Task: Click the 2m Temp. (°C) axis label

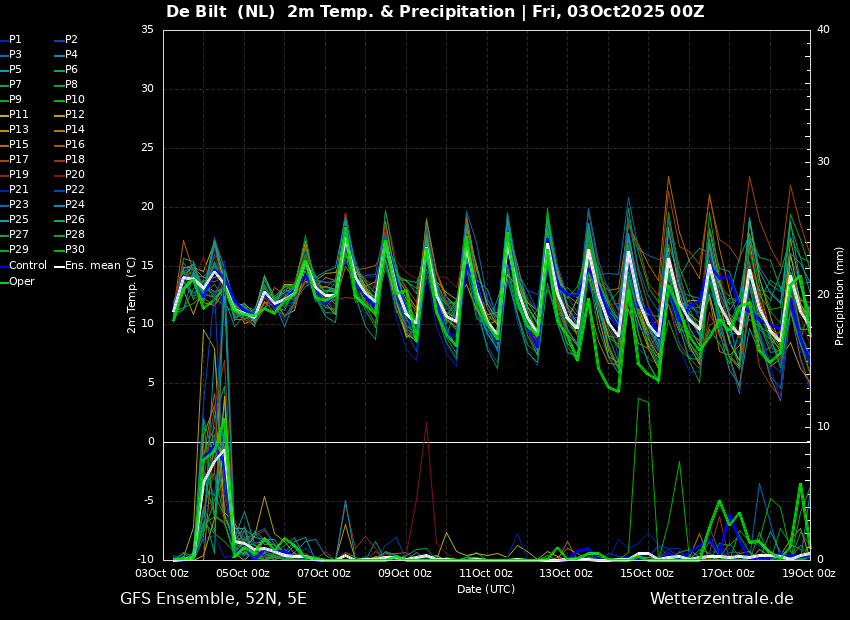Action: click(132, 295)
